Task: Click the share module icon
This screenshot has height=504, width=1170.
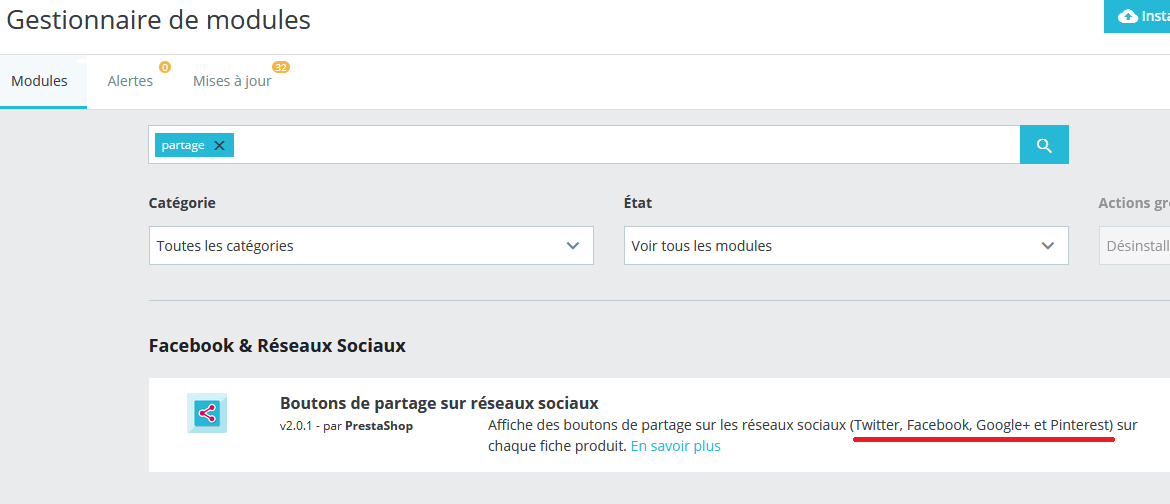Action: coord(207,413)
